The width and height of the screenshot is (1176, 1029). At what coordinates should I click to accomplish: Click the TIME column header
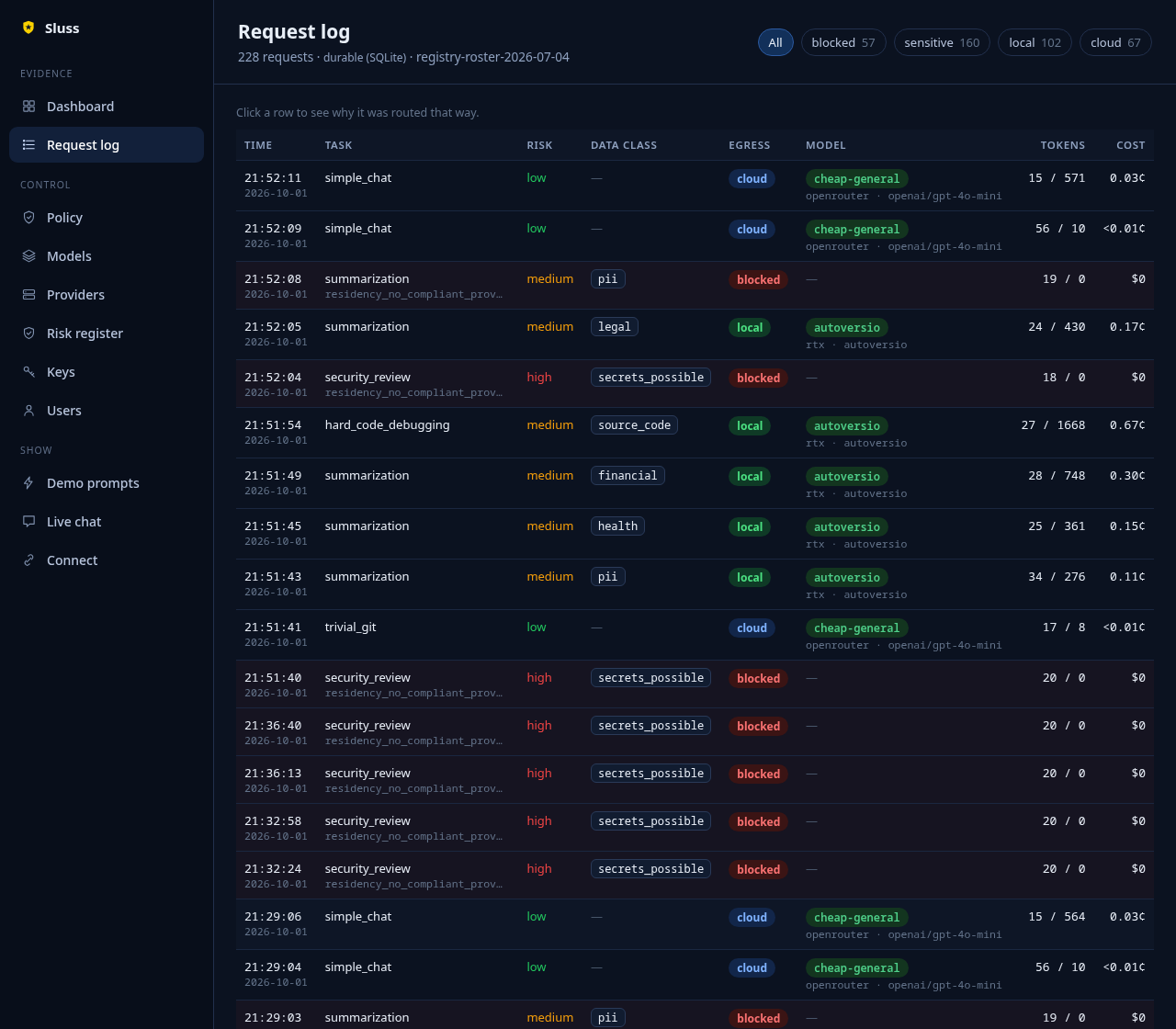[x=258, y=145]
